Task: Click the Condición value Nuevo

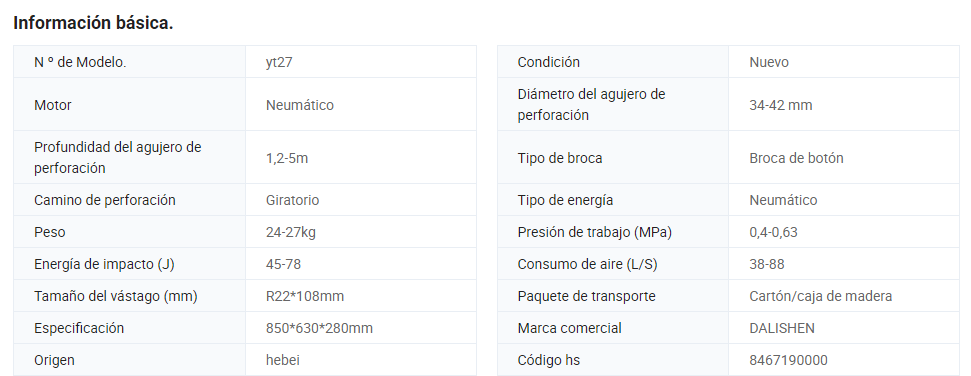Action: (769, 62)
